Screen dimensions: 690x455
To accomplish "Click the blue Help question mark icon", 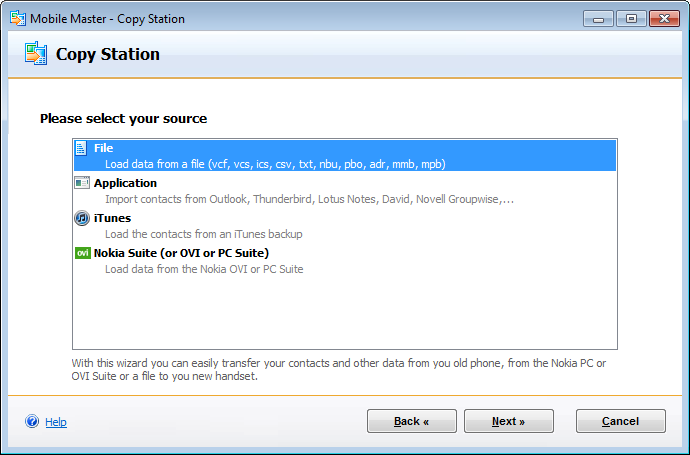I will coord(32,422).
